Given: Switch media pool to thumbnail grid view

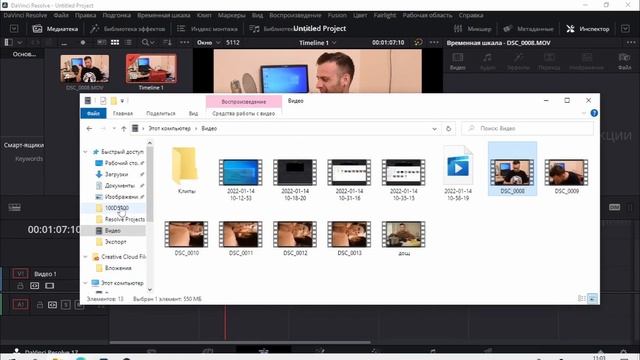Looking at the screenshot, I should click(115, 42).
